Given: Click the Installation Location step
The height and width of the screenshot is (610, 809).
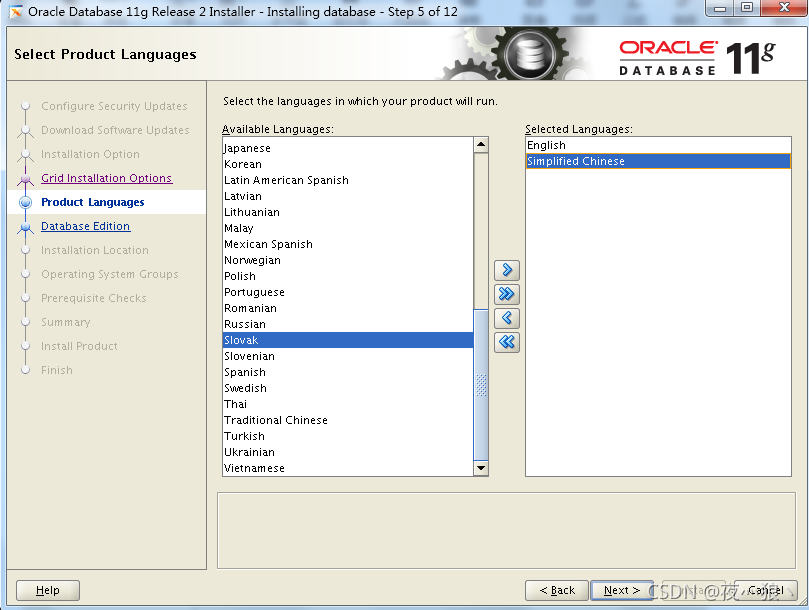Looking at the screenshot, I should [95, 250].
